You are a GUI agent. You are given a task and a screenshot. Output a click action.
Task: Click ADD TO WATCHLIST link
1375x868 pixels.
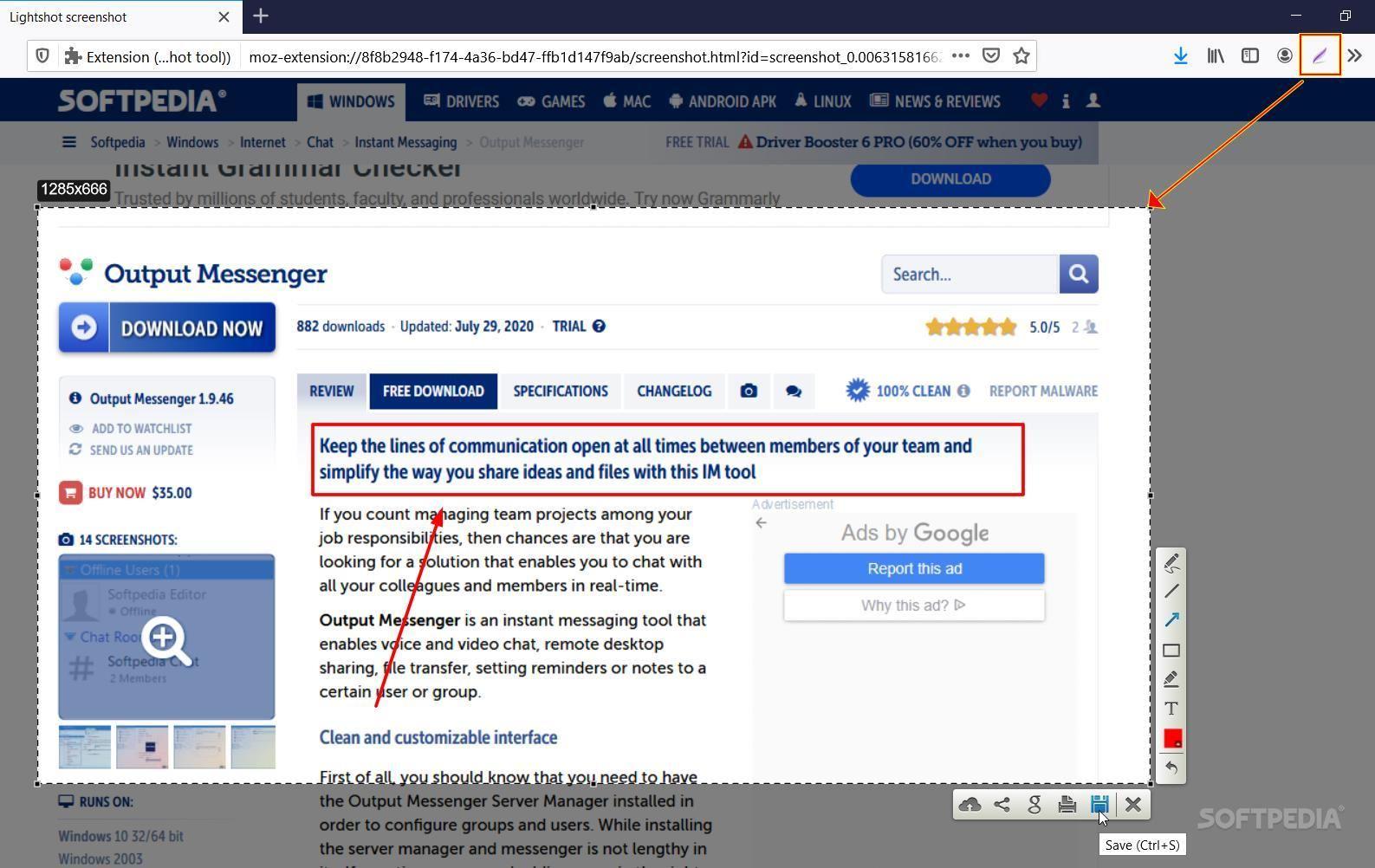132,429
